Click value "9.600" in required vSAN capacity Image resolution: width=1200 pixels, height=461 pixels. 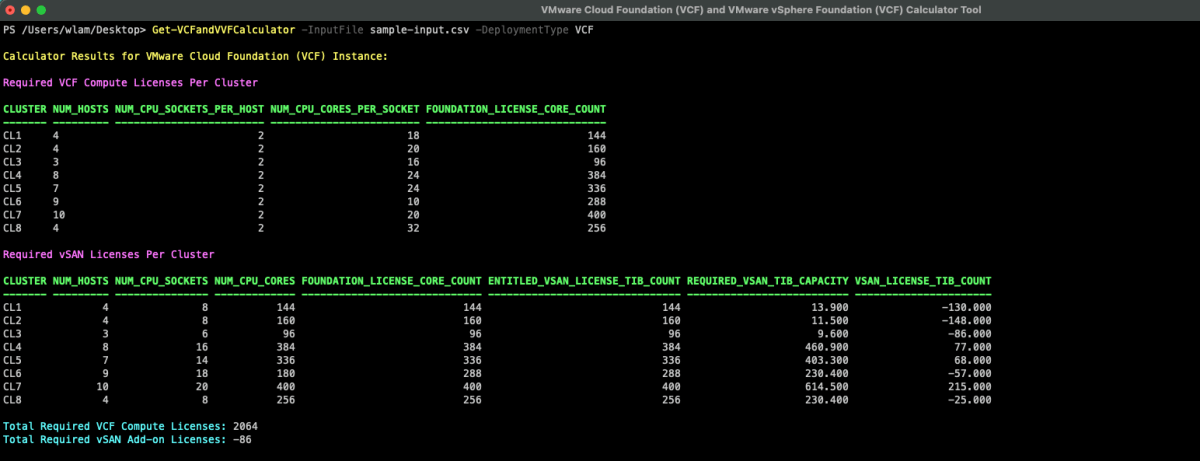point(833,333)
